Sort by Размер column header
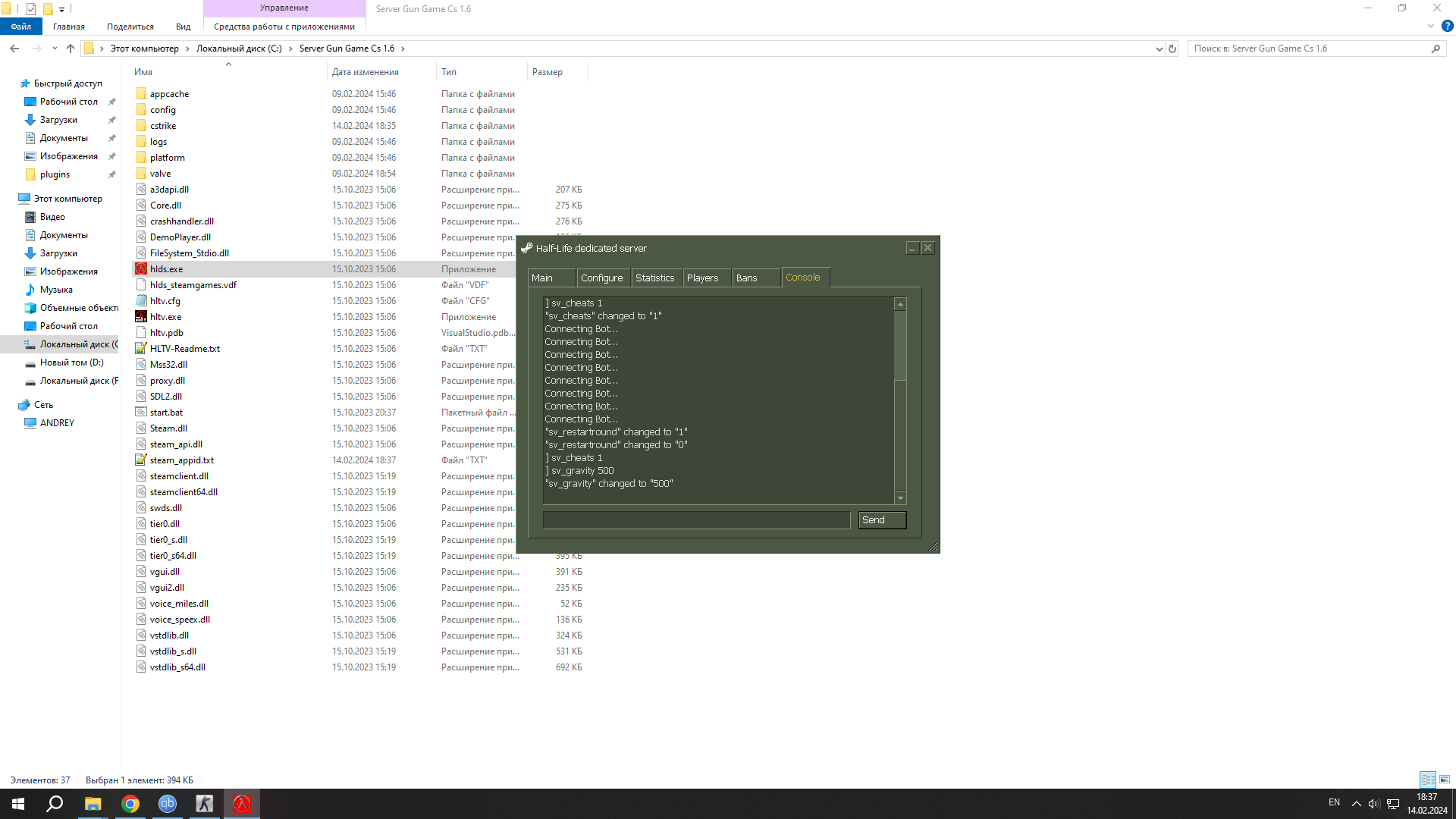The height and width of the screenshot is (819, 1456). pyautogui.click(x=557, y=72)
